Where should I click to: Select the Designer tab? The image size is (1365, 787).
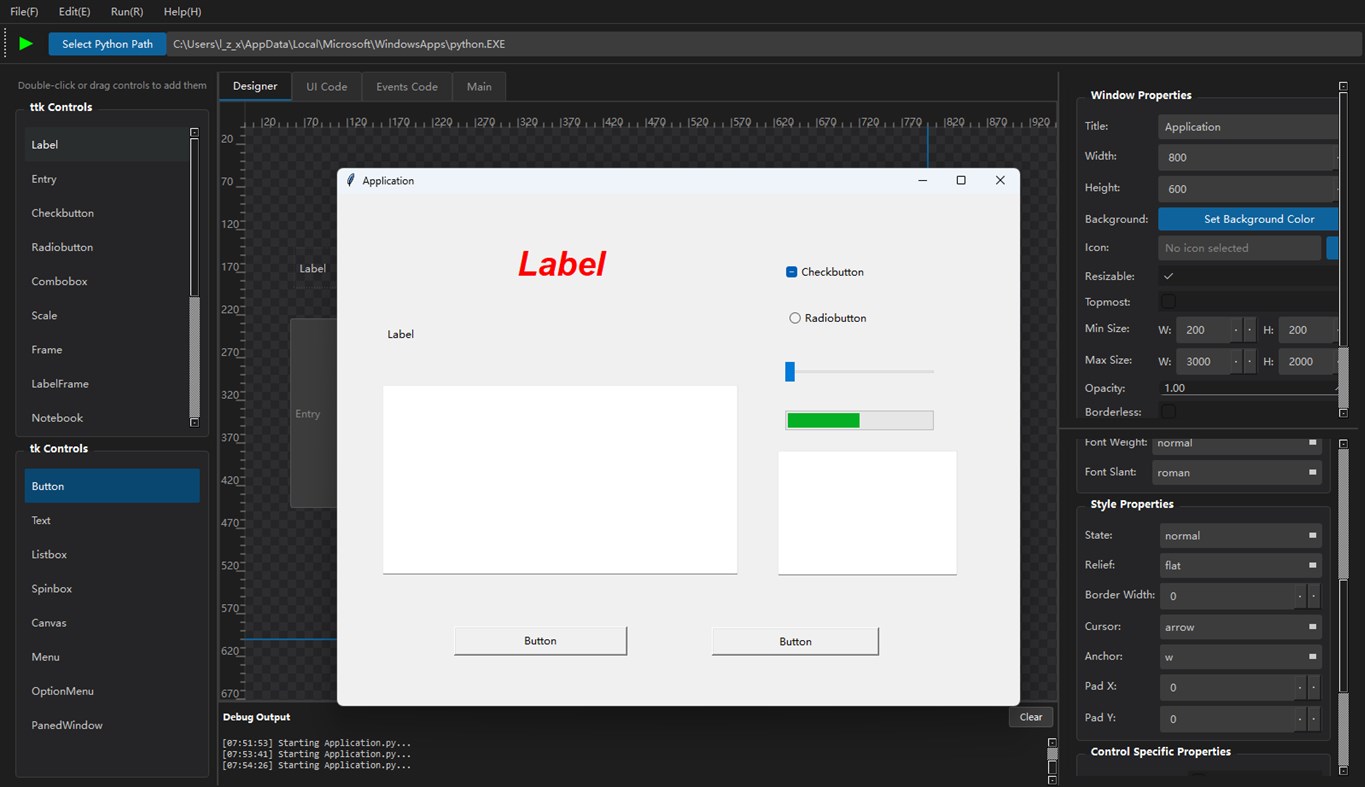pyautogui.click(x=255, y=86)
